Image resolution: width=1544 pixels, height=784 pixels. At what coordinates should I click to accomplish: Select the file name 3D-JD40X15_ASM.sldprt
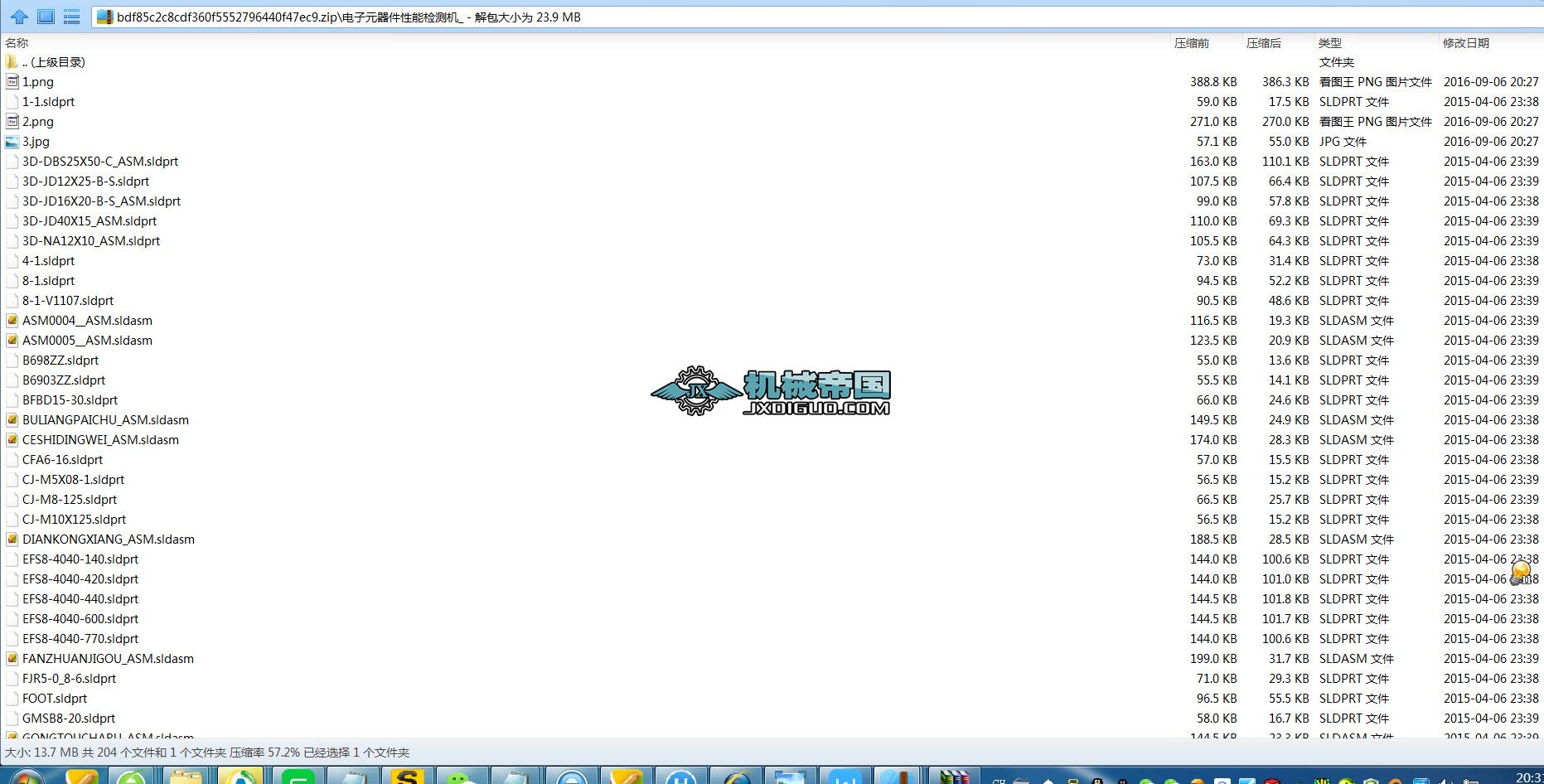point(90,221)
